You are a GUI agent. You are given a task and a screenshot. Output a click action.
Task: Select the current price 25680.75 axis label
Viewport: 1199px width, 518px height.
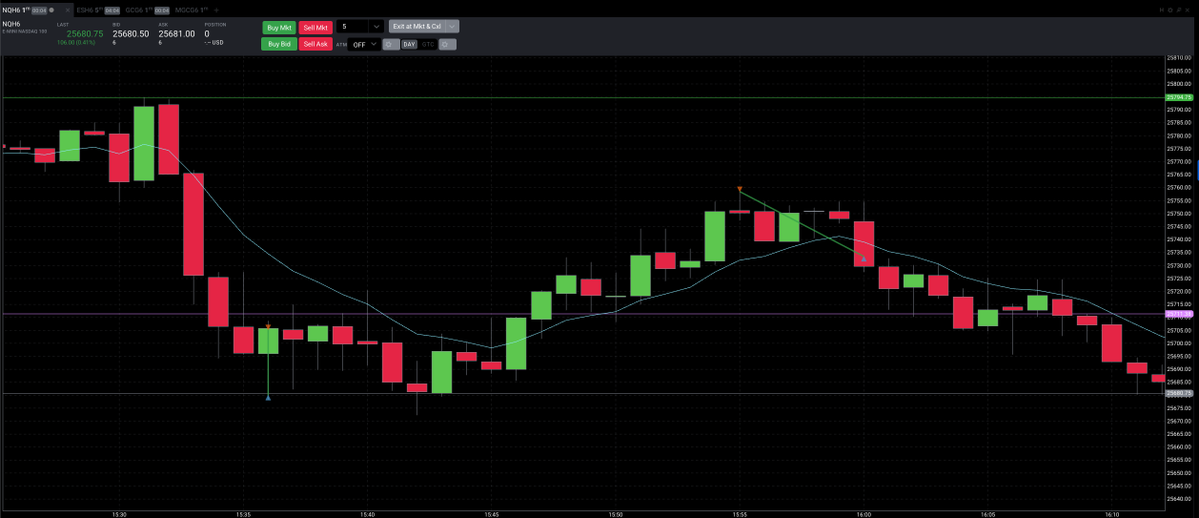coord(1179,393)
